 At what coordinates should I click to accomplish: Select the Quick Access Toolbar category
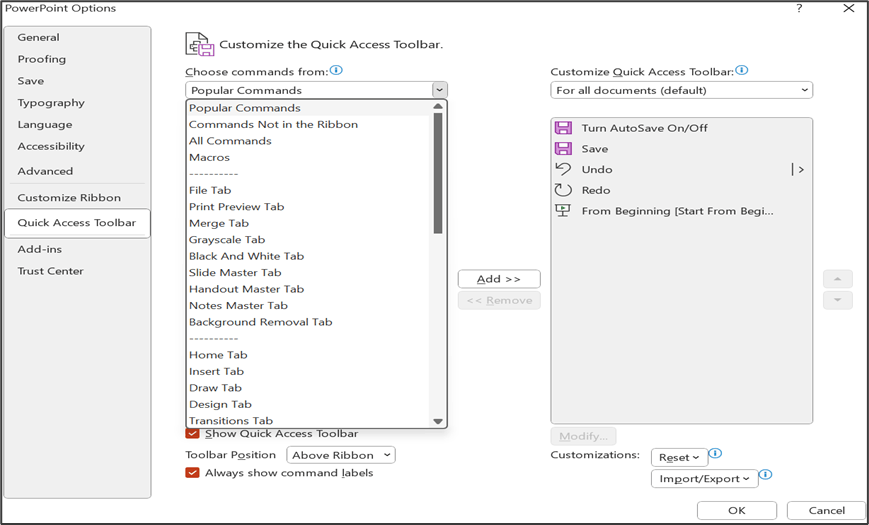point(77,223)
